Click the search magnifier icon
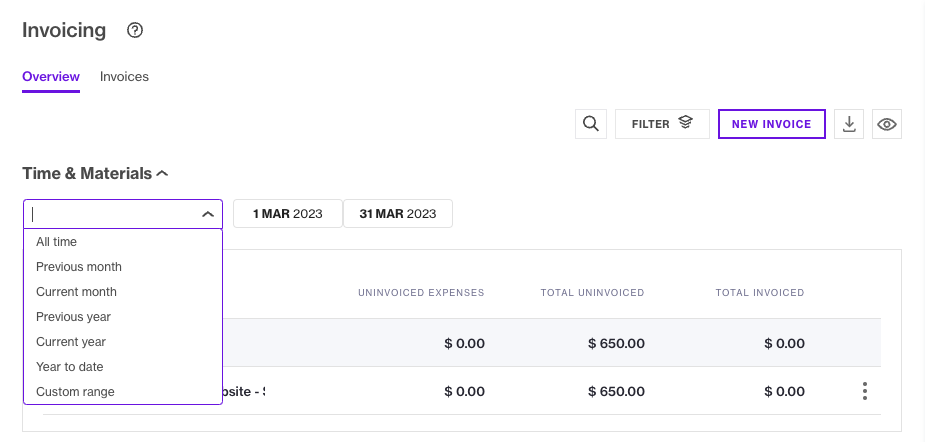 coord(591,124)
